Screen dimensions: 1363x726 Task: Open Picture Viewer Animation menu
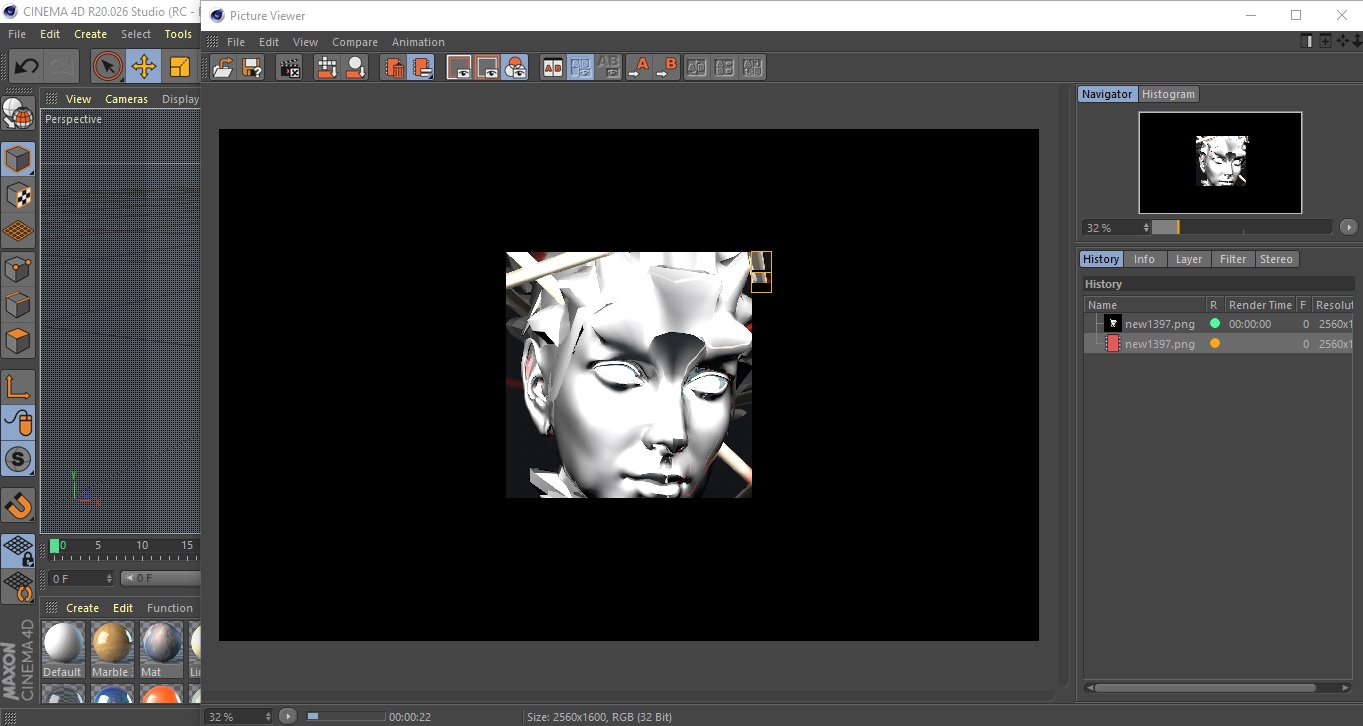coord(418,42)
